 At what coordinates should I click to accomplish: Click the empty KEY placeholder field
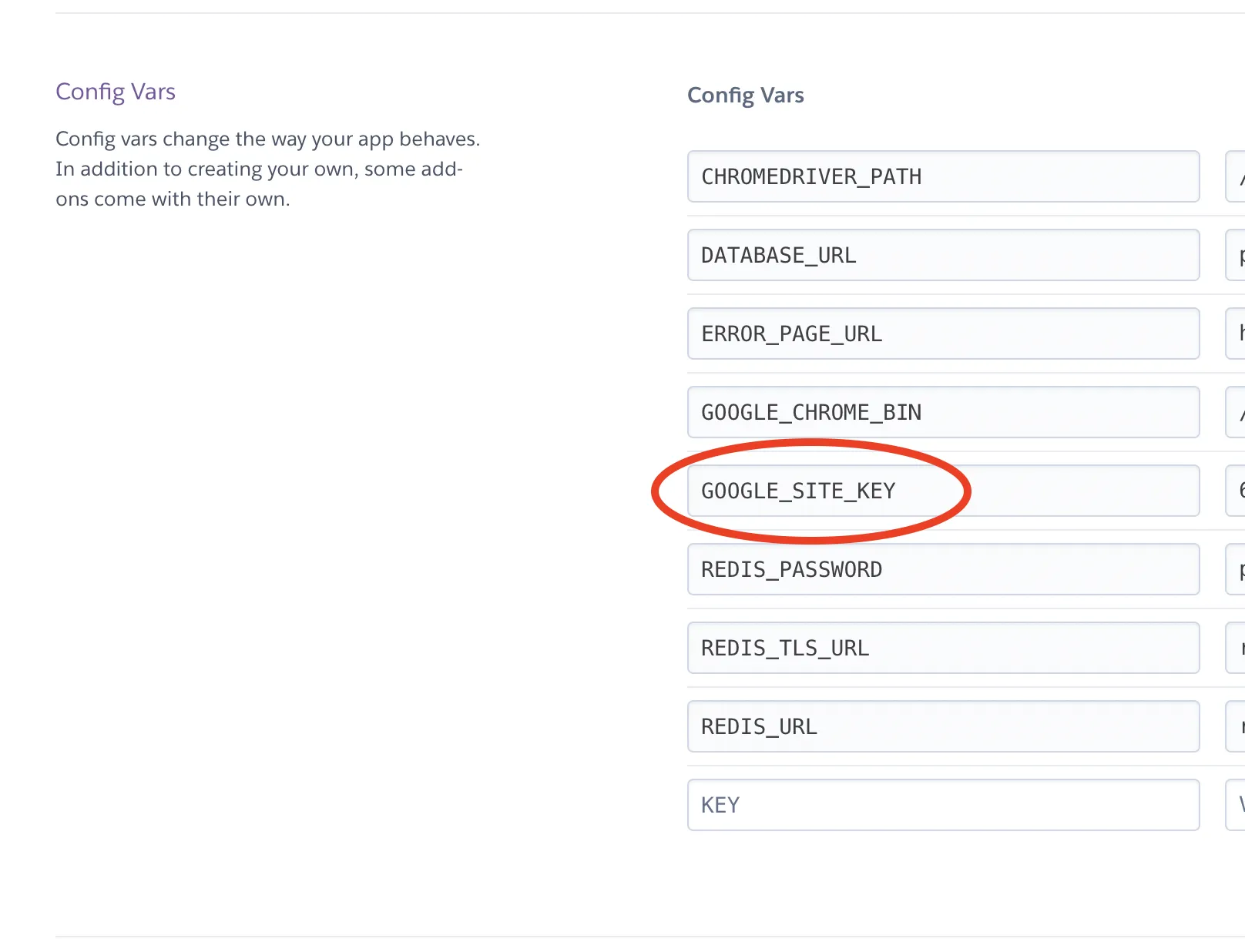942,805
